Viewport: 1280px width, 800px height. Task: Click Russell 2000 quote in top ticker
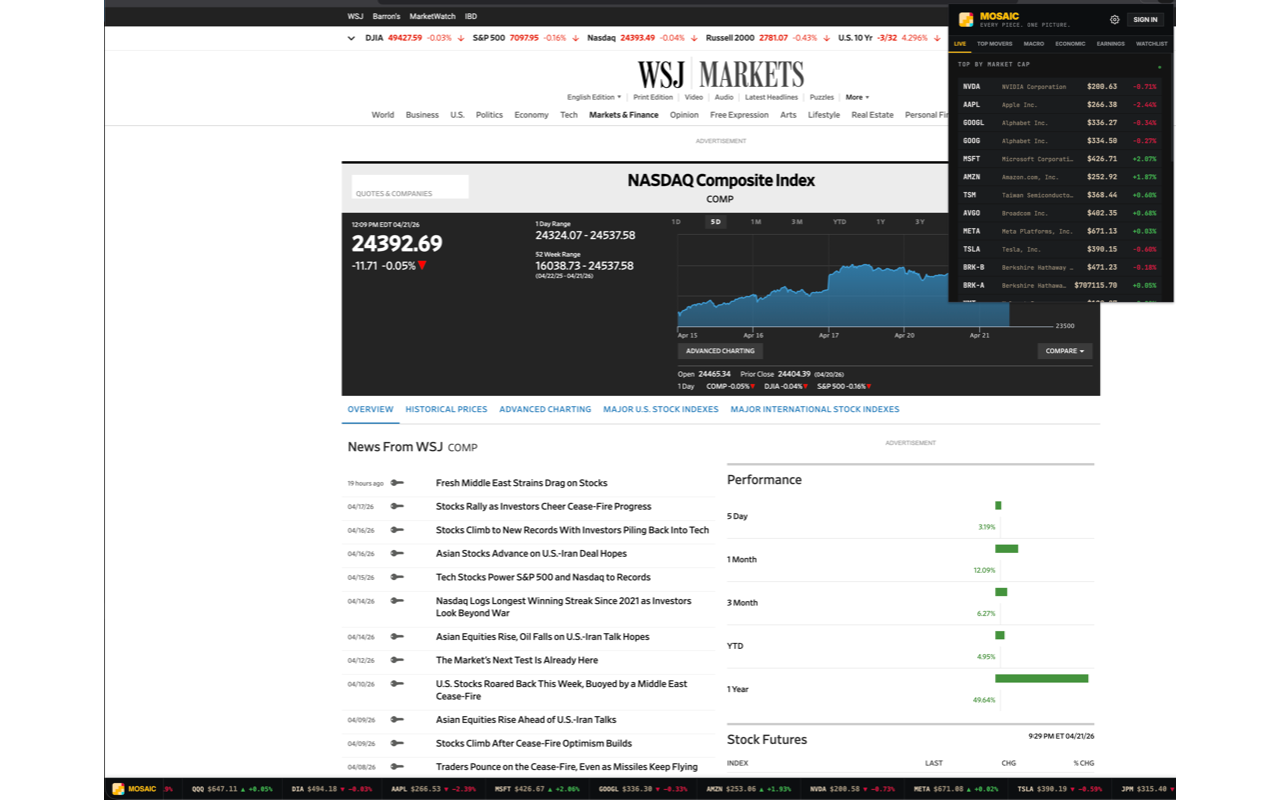click(x=767, y=38)
